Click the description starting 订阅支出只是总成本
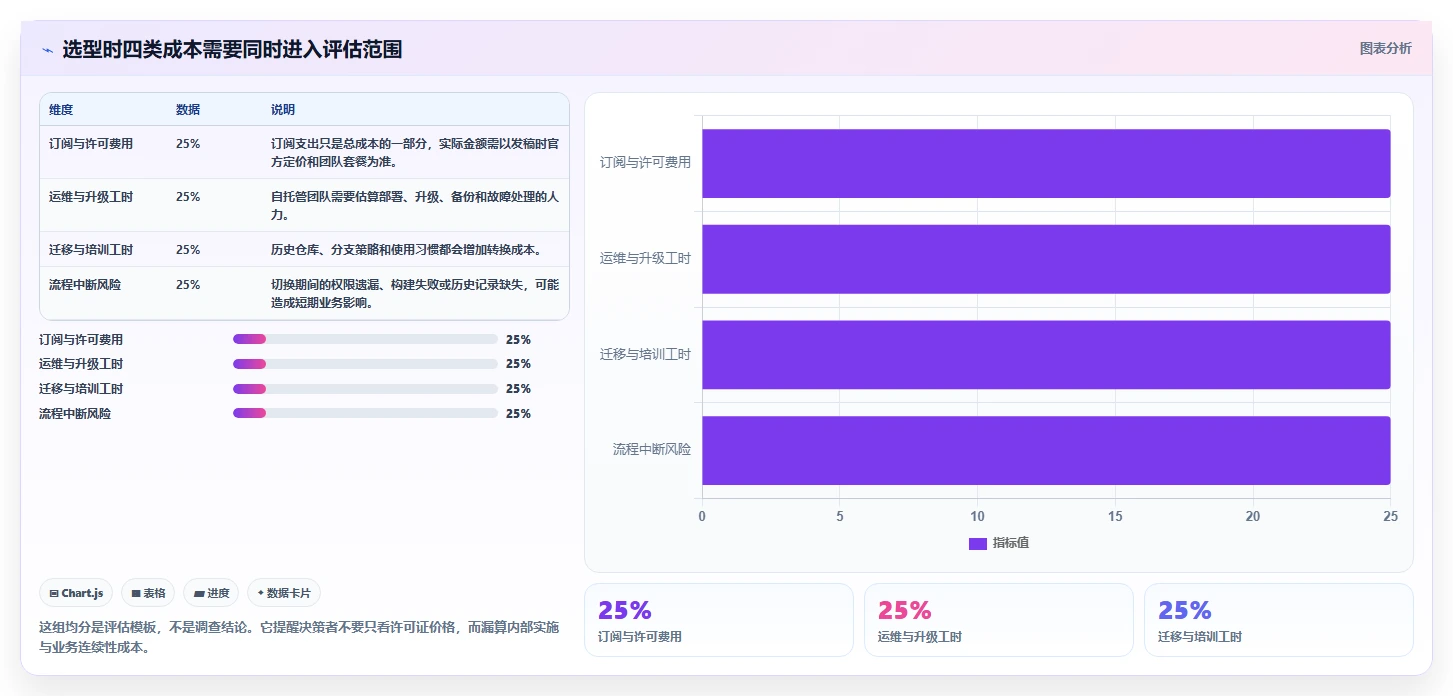 click(x=415, y=152)
